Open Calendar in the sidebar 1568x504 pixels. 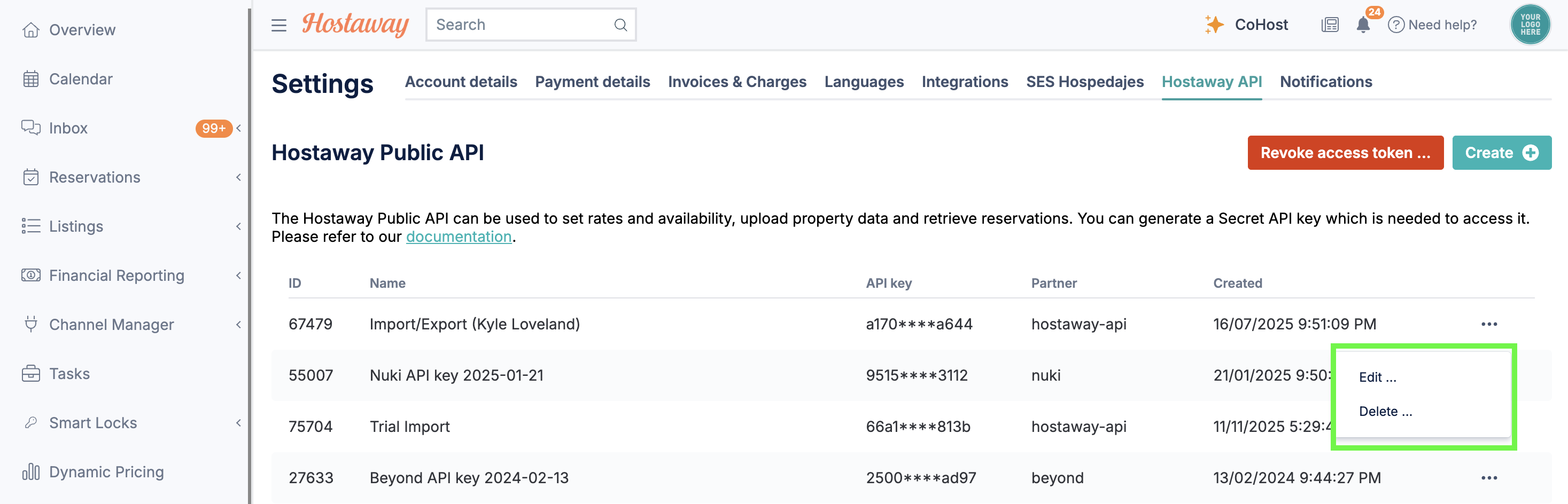point(80,79)
